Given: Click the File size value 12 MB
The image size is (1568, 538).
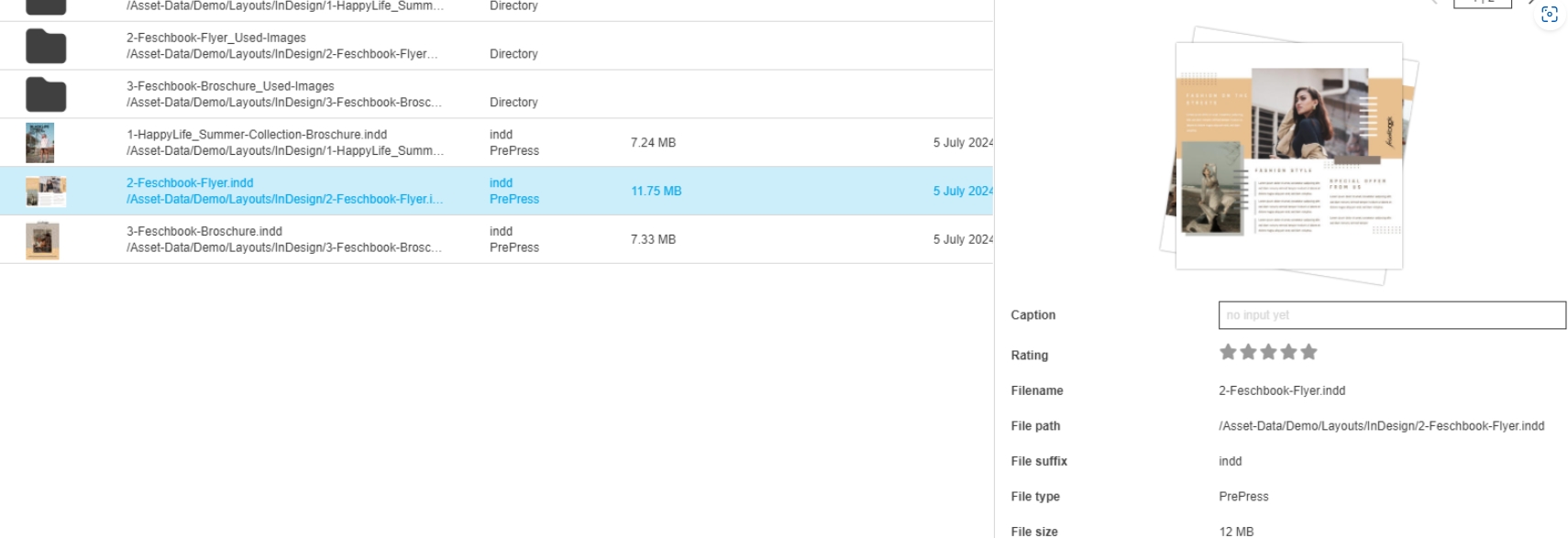Looking at the screenshot, I should point(1236,532).
